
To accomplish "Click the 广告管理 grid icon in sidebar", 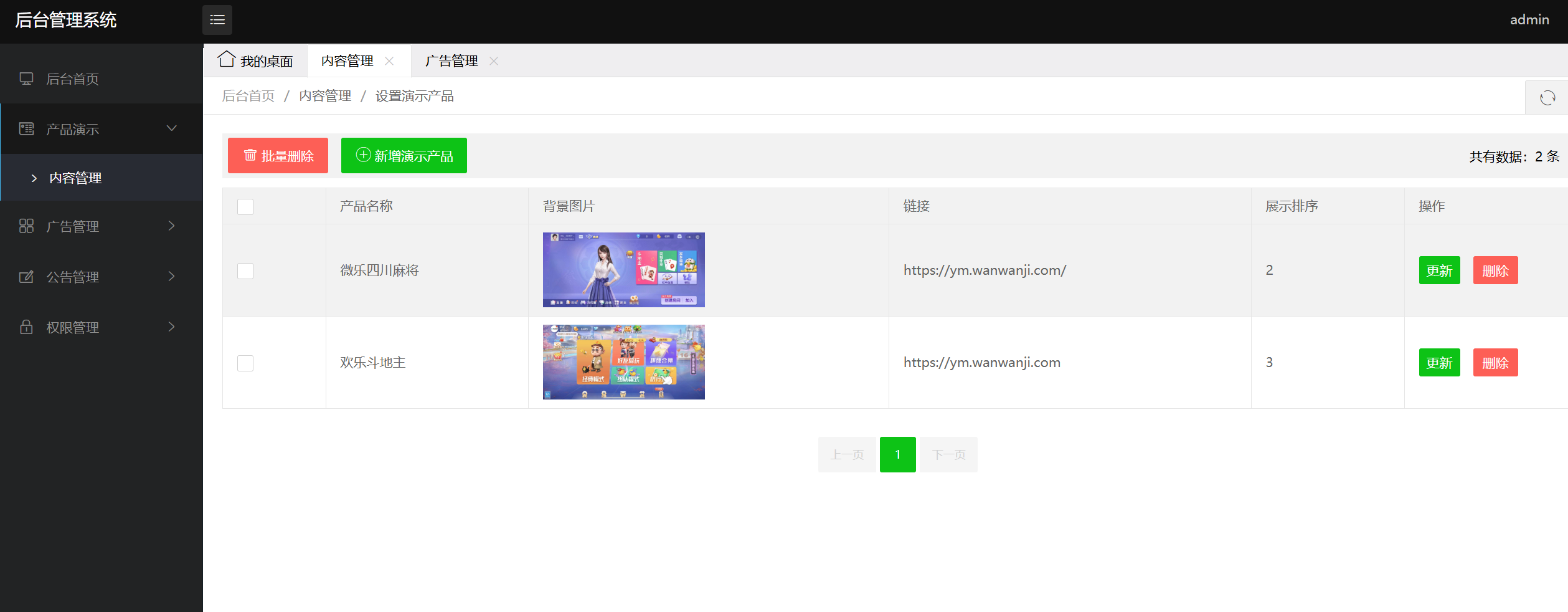I will point(26,226).
